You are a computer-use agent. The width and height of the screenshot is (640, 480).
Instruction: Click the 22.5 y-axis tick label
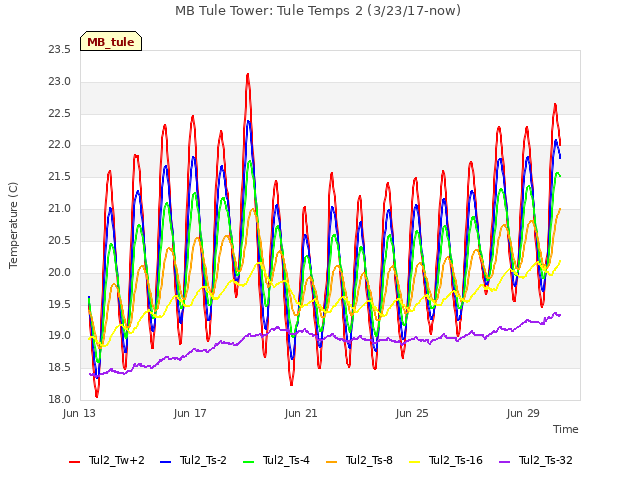click(x=60, y=113)
